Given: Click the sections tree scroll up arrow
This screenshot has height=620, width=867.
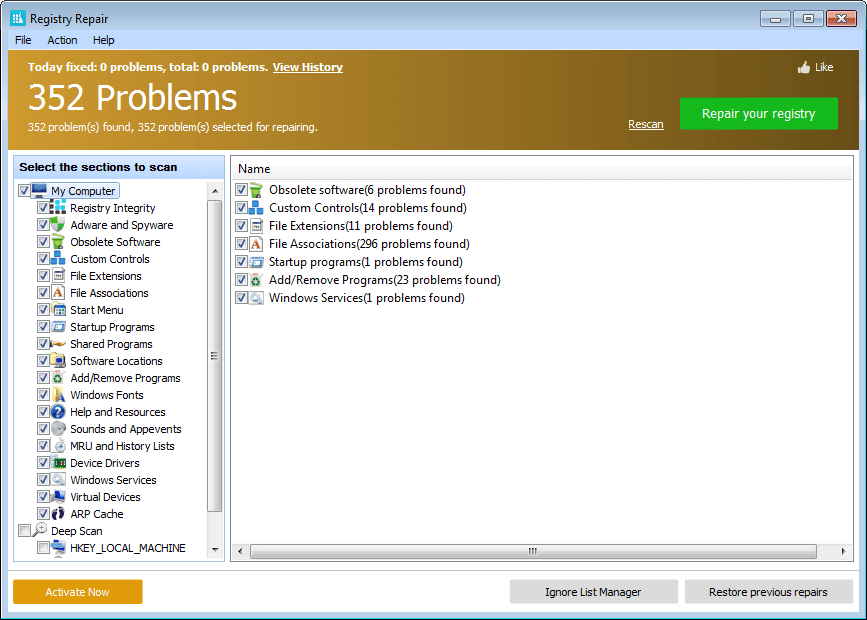Looking at the screenshot, I should [215, 191].
